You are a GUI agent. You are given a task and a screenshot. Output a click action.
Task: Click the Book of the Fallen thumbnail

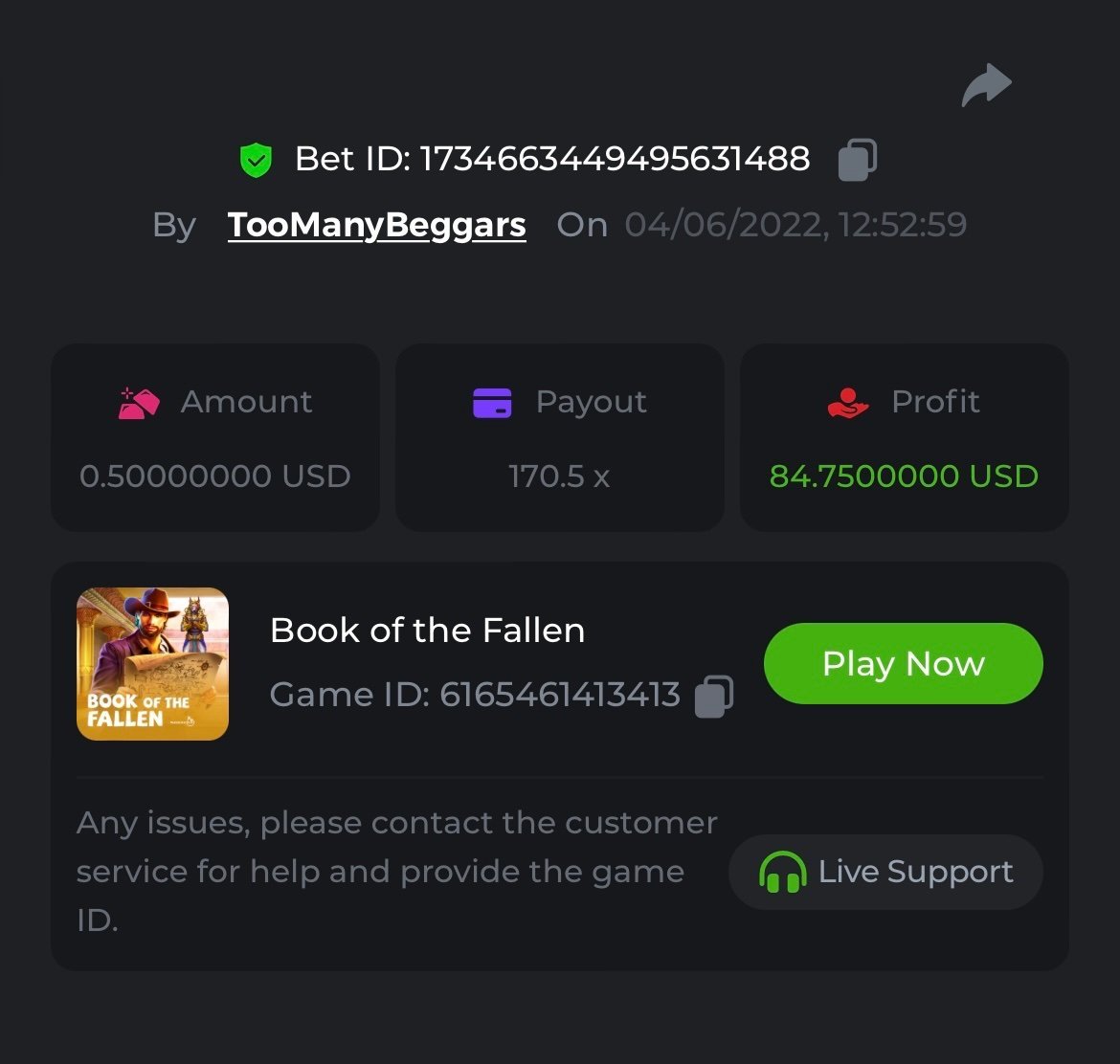pyautogui.click(x=152, y=664)
